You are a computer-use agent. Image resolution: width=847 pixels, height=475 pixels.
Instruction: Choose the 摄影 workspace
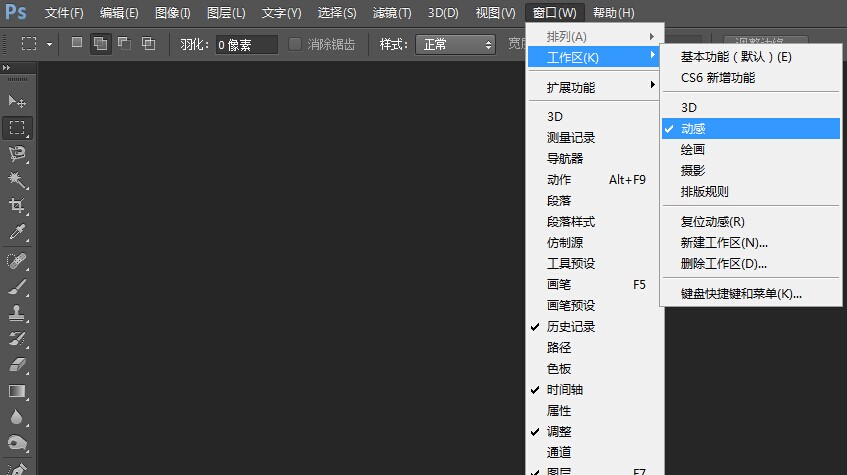coord(693,170)
